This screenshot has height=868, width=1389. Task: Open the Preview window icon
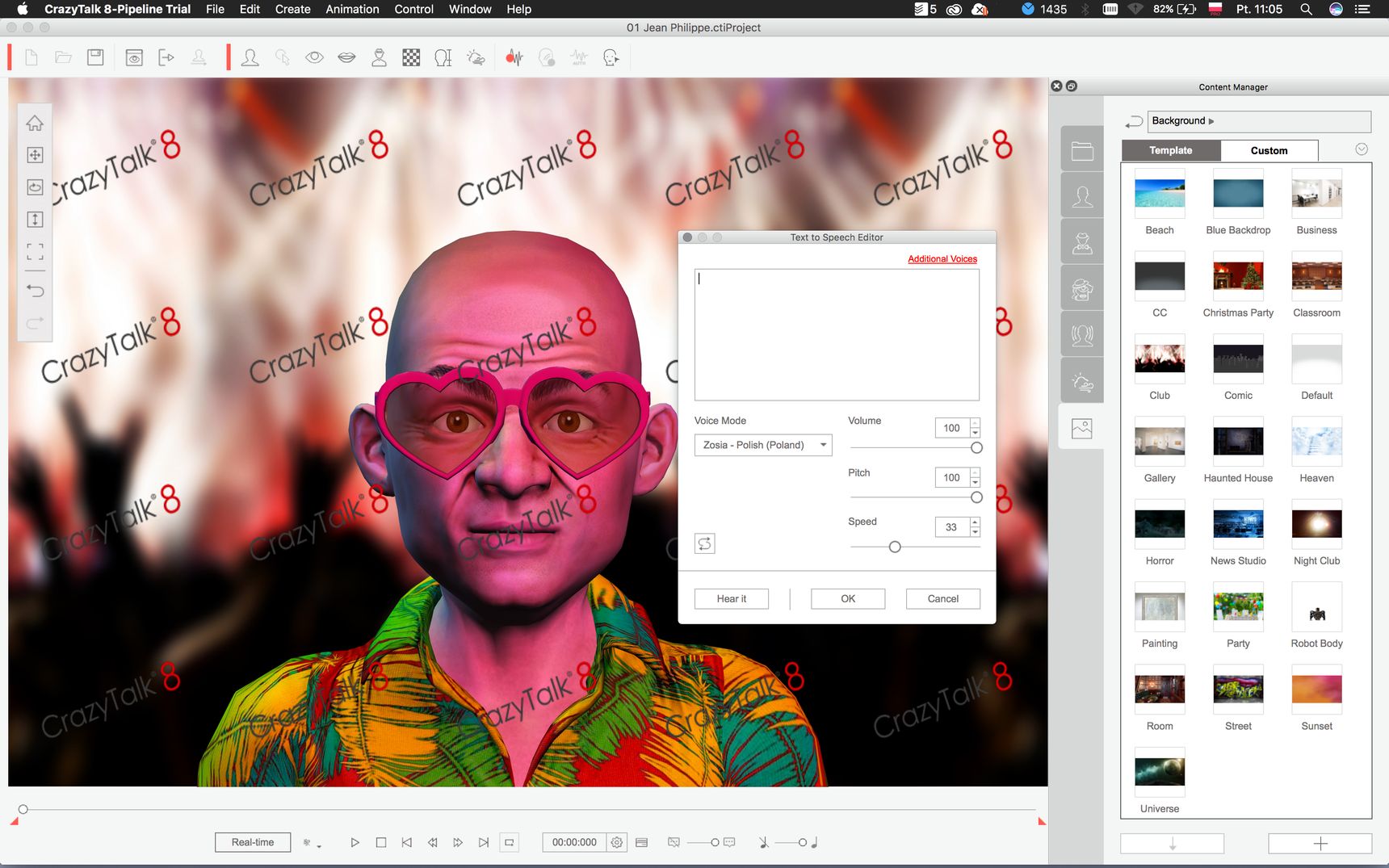point(134,57)
